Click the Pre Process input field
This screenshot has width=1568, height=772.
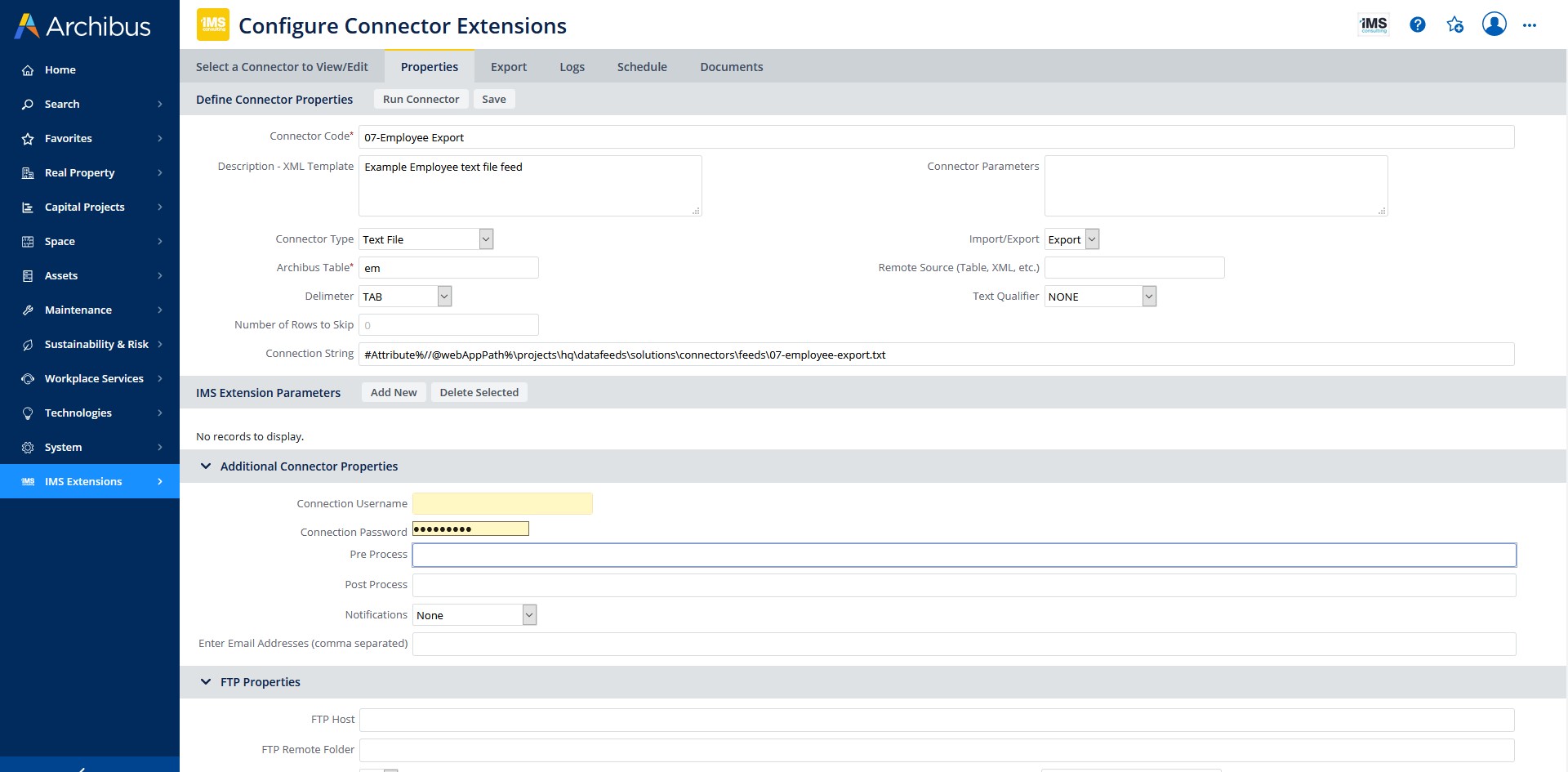[x=735, y=555]
